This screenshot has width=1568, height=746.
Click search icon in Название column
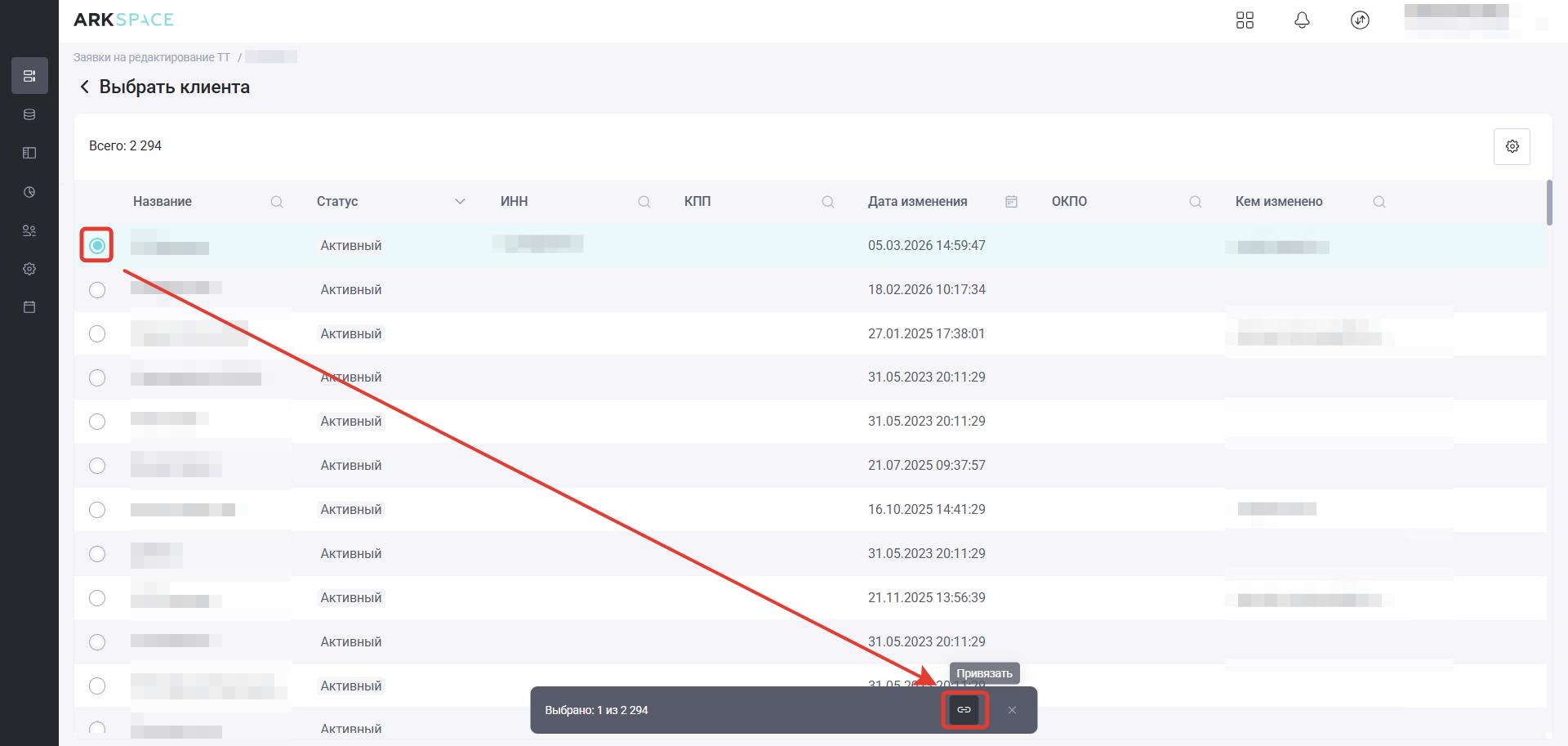tap(277, 202)
